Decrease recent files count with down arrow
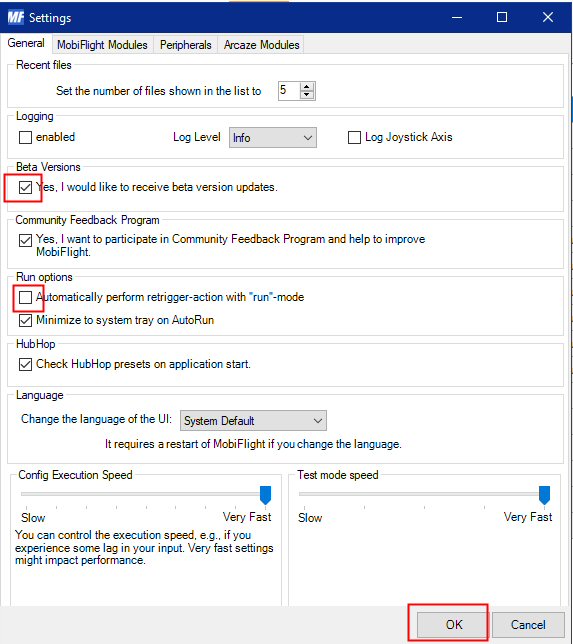Image resolution: width=573 pixels, height=644 pixels. [x=306, y=95]
